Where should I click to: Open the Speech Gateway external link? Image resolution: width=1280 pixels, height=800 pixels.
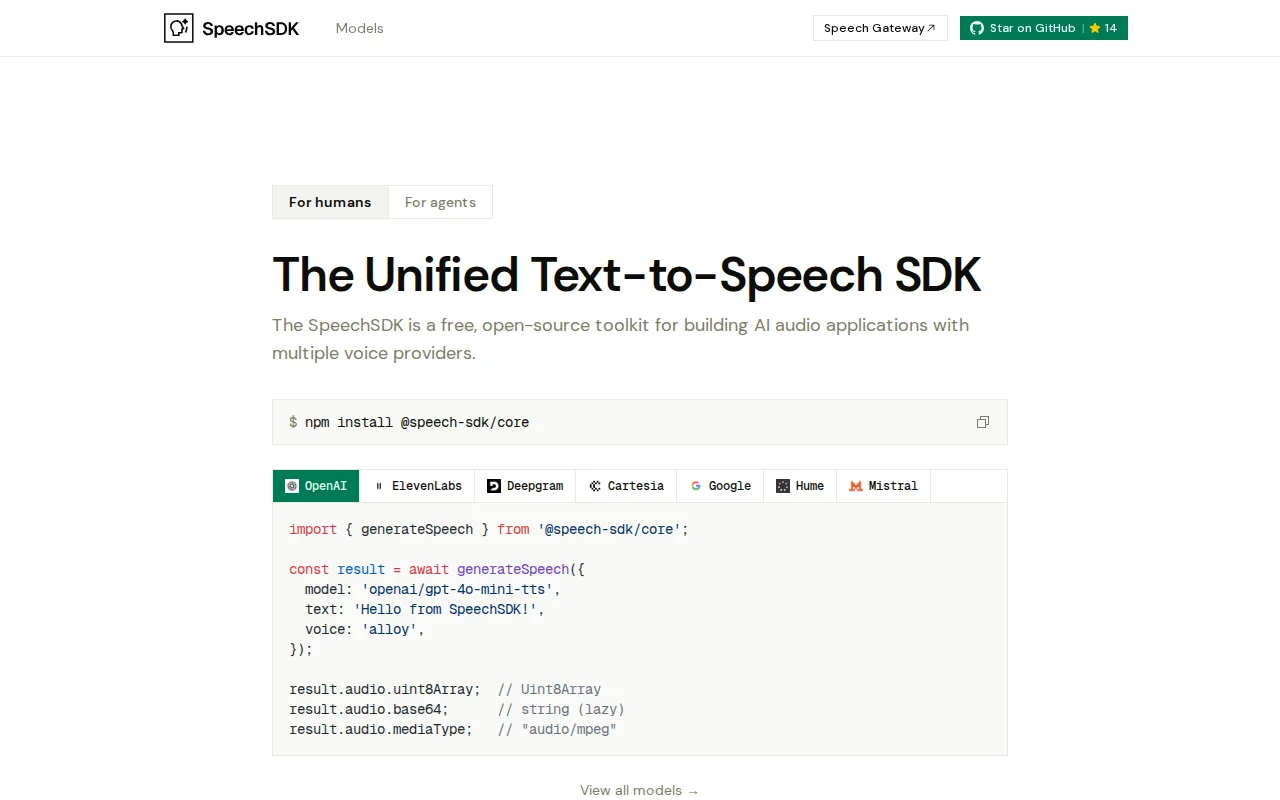(x=880, y=28)
